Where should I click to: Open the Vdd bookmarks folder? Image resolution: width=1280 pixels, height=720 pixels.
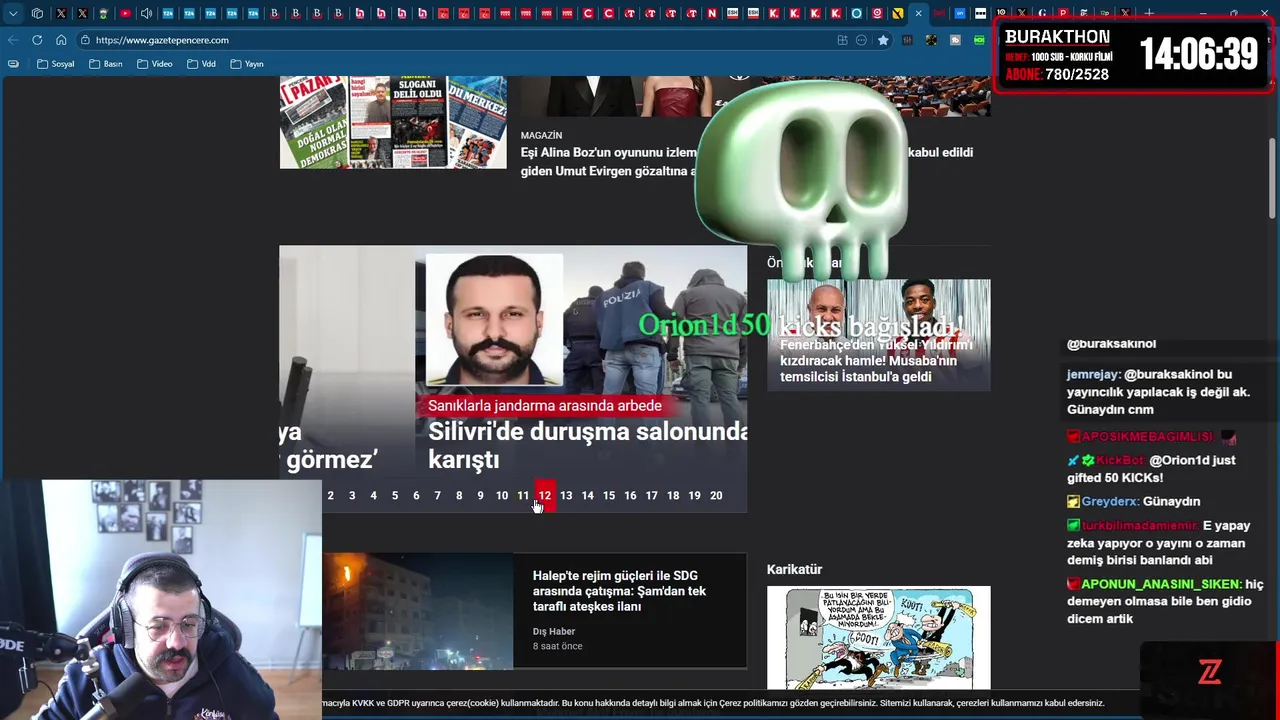(201, 64)
